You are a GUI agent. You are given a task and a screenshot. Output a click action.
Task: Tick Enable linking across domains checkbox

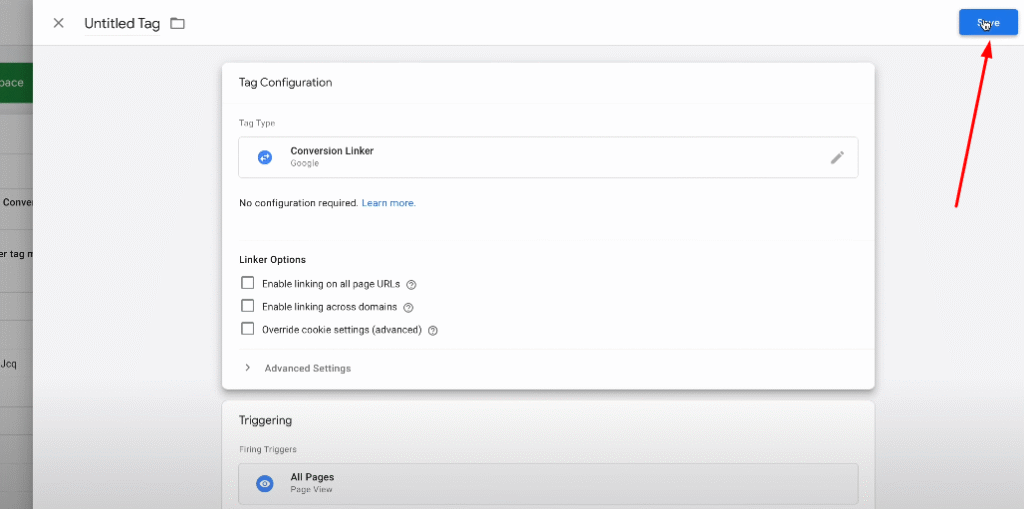pos(248,306)
